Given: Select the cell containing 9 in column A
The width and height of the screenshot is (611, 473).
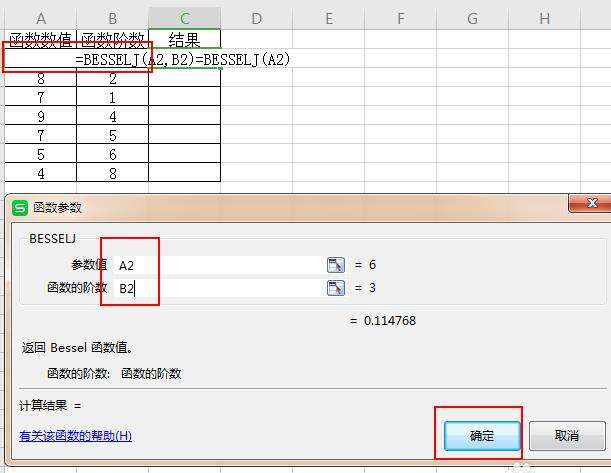Looking at the screenshot, I should point(41,116).
